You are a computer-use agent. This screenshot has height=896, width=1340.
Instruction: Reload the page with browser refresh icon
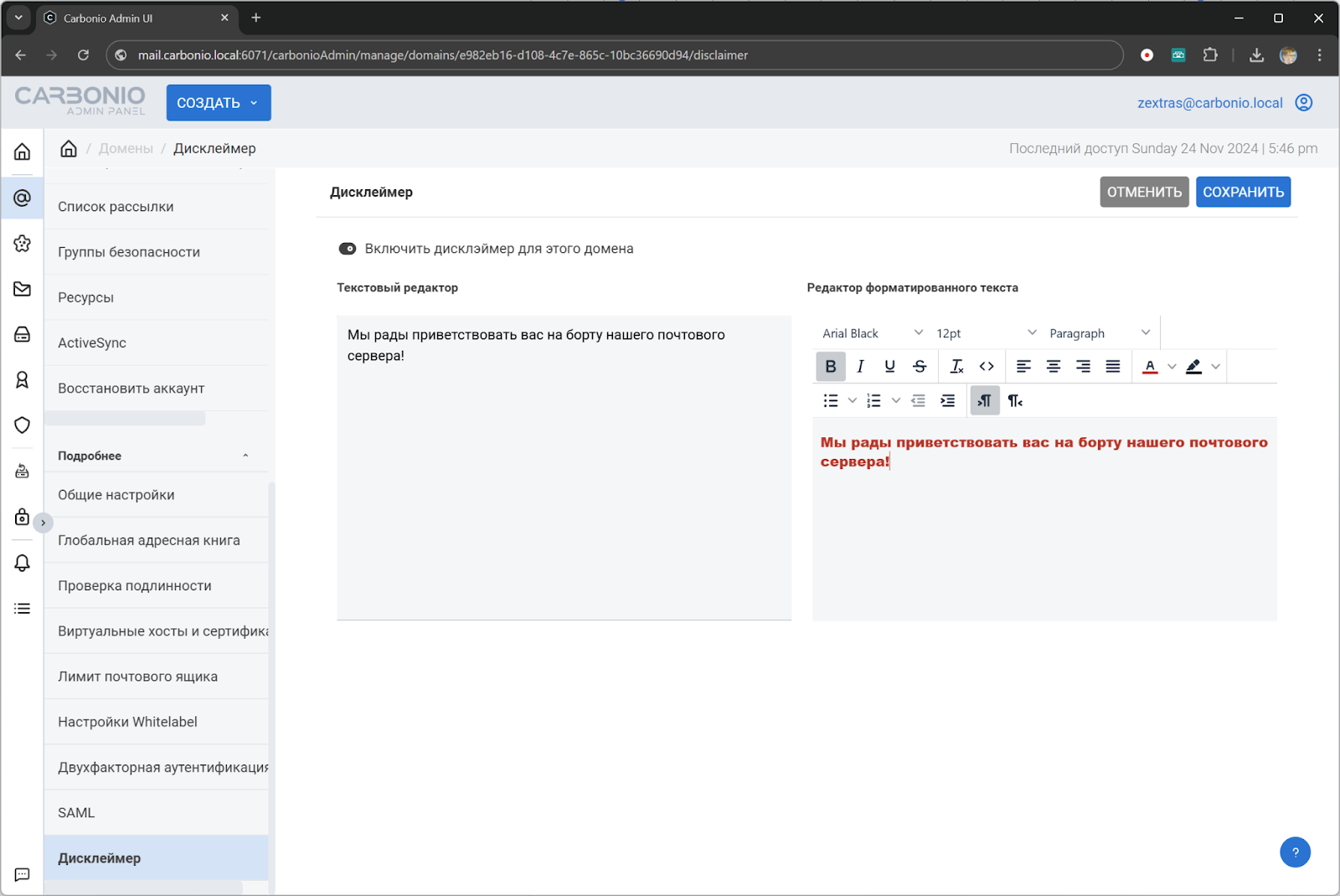tap(83, 55)
